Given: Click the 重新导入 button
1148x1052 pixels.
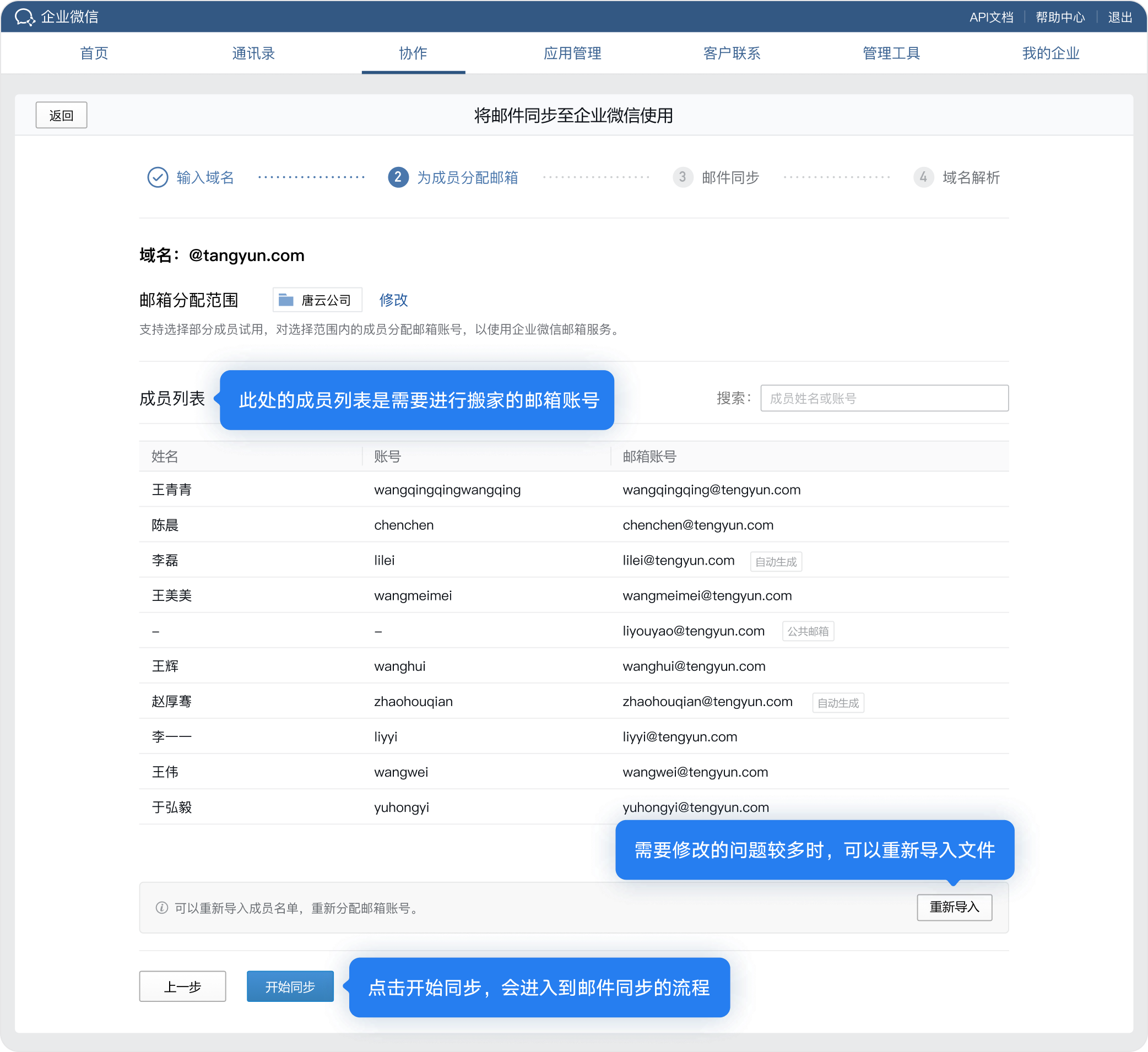Looking at the screenshot, I should [x=954, y=907].
